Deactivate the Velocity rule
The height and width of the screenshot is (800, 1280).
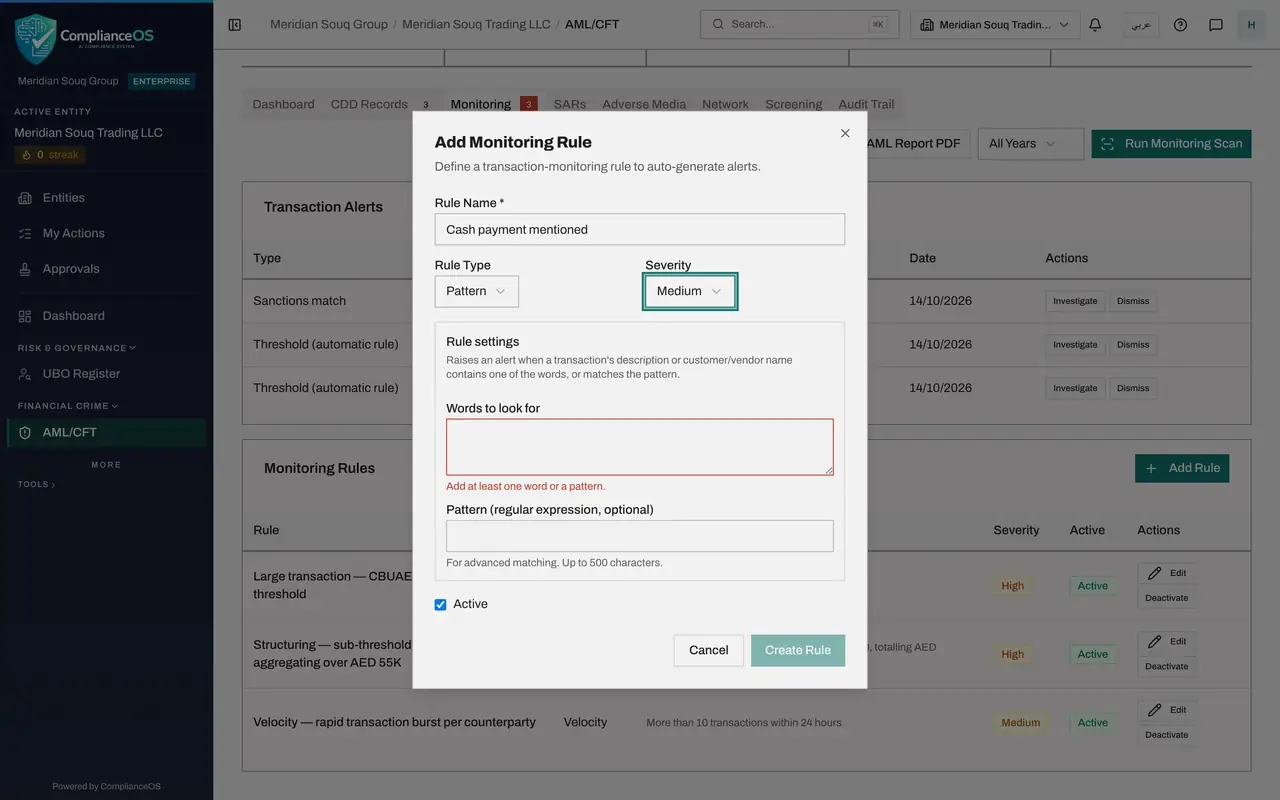point(1167,735)
